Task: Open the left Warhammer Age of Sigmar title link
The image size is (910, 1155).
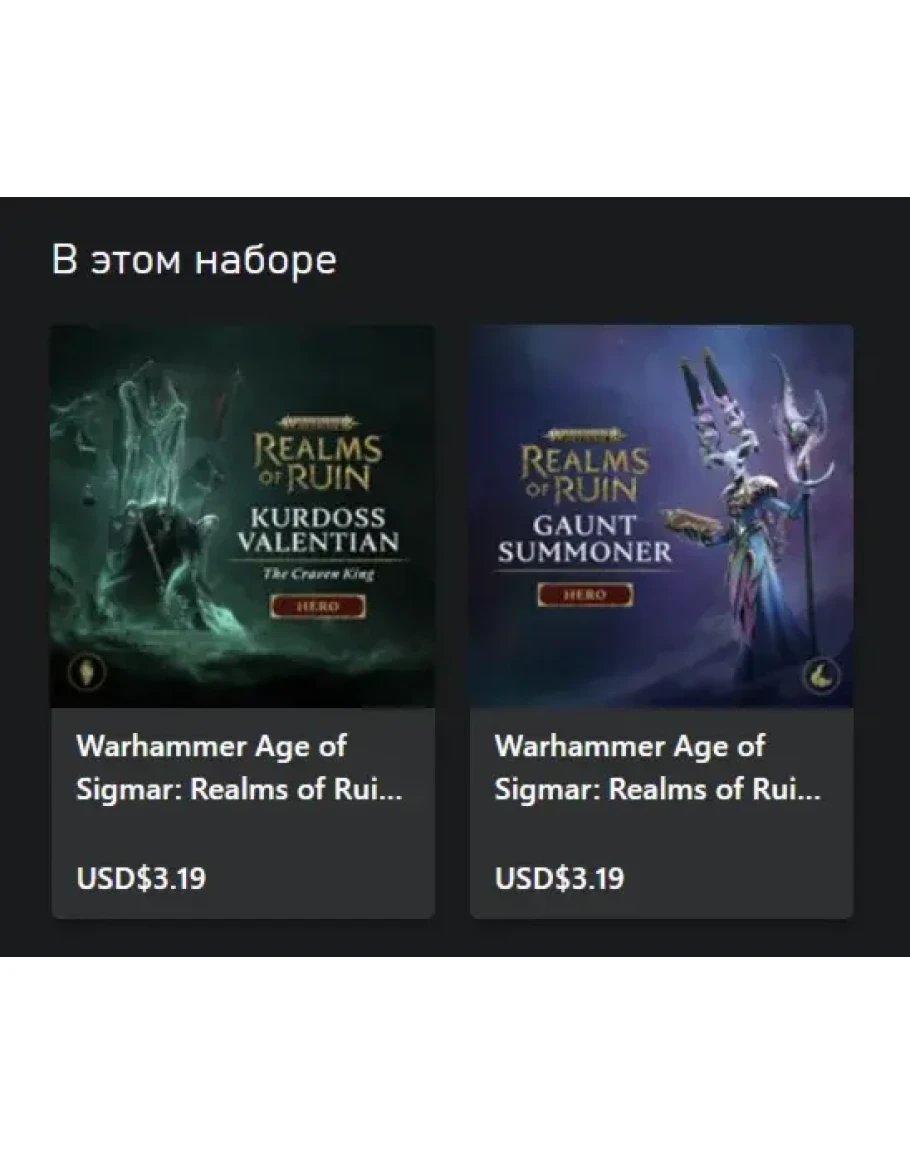Action: click(239, 768)
